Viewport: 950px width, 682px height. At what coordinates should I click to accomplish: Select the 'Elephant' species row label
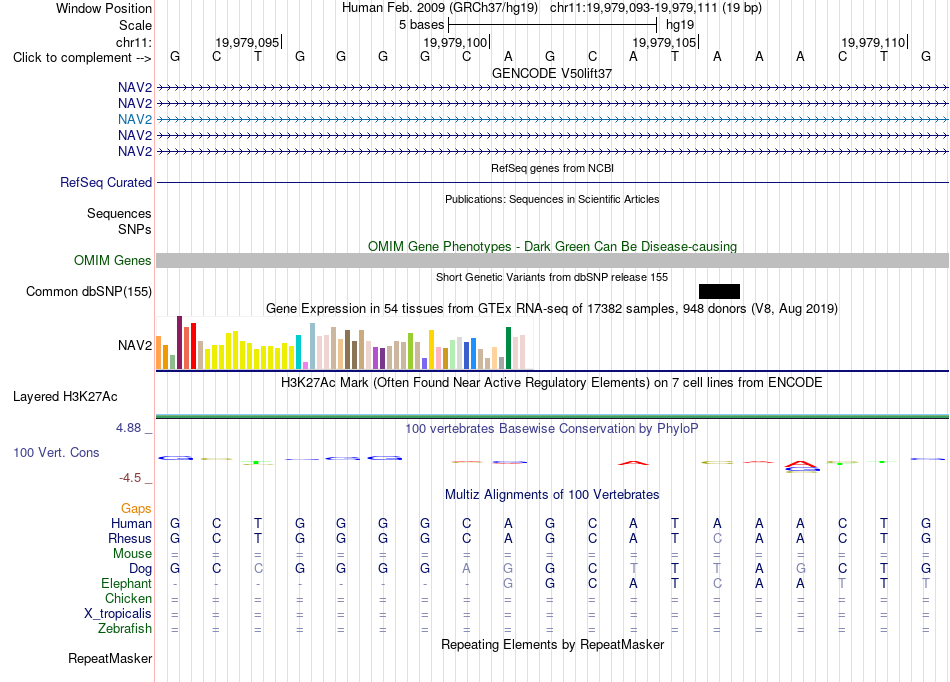(x=127, y=583)
